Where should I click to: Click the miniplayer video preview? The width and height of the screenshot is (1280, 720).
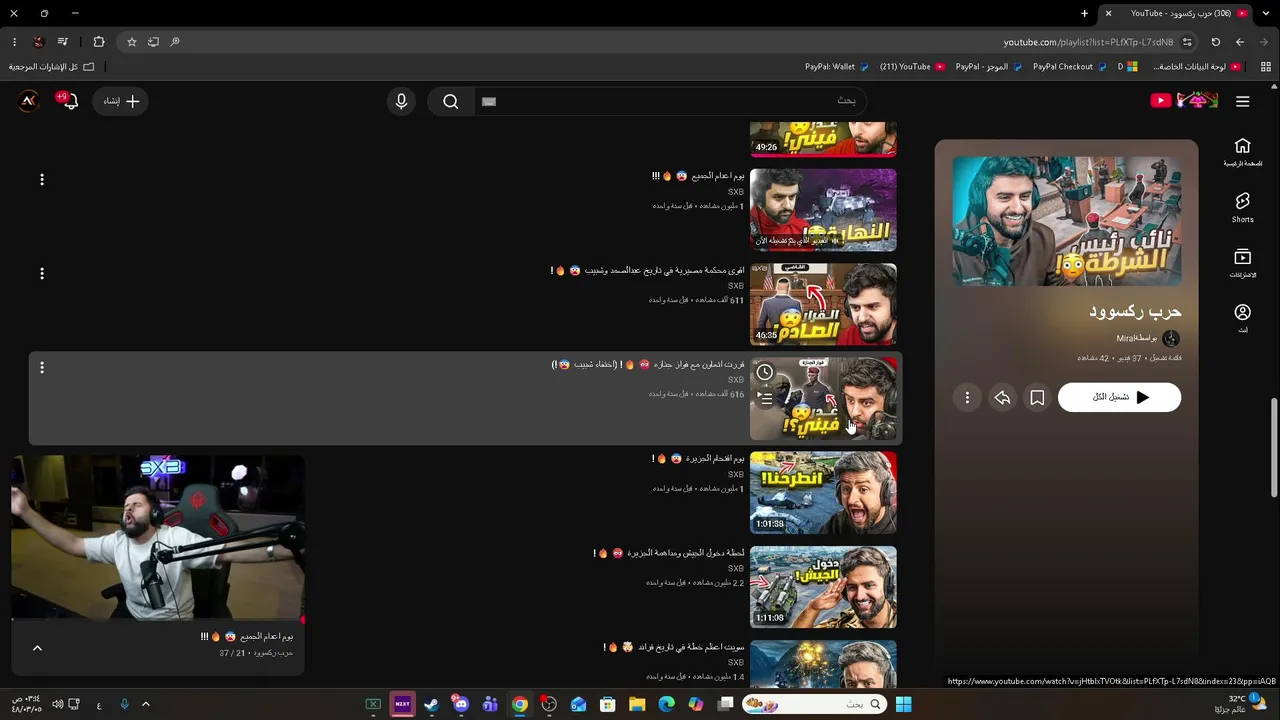tap(158, 538)
